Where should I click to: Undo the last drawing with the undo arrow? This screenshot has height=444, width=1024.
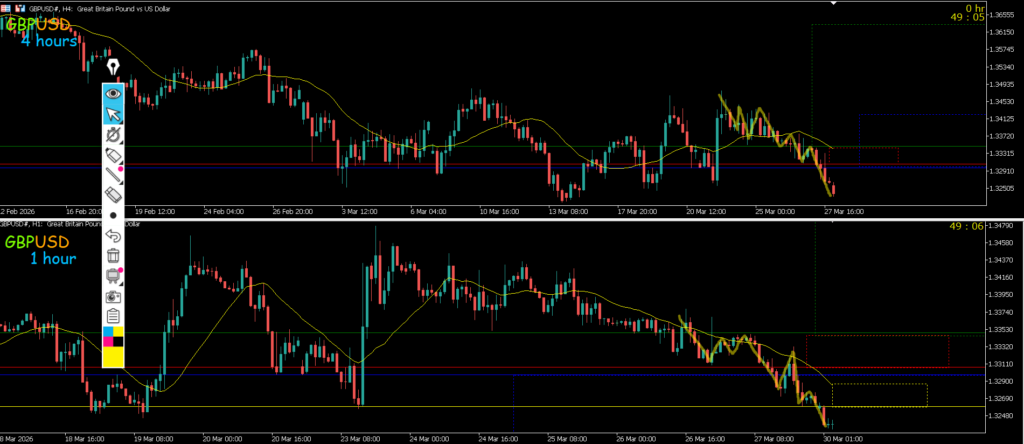pyautogui.click(x=113, y=236)
